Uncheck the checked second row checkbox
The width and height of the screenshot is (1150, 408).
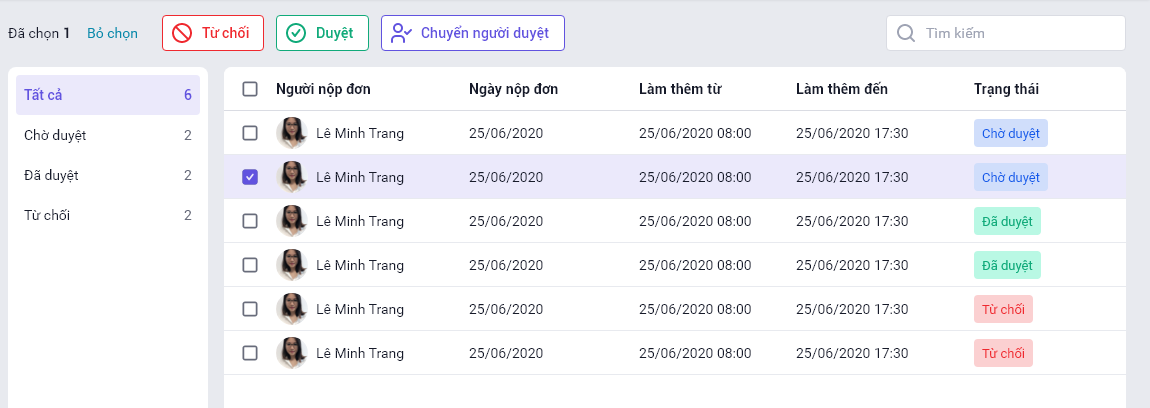pyautogui.click(x=250, y=177)
